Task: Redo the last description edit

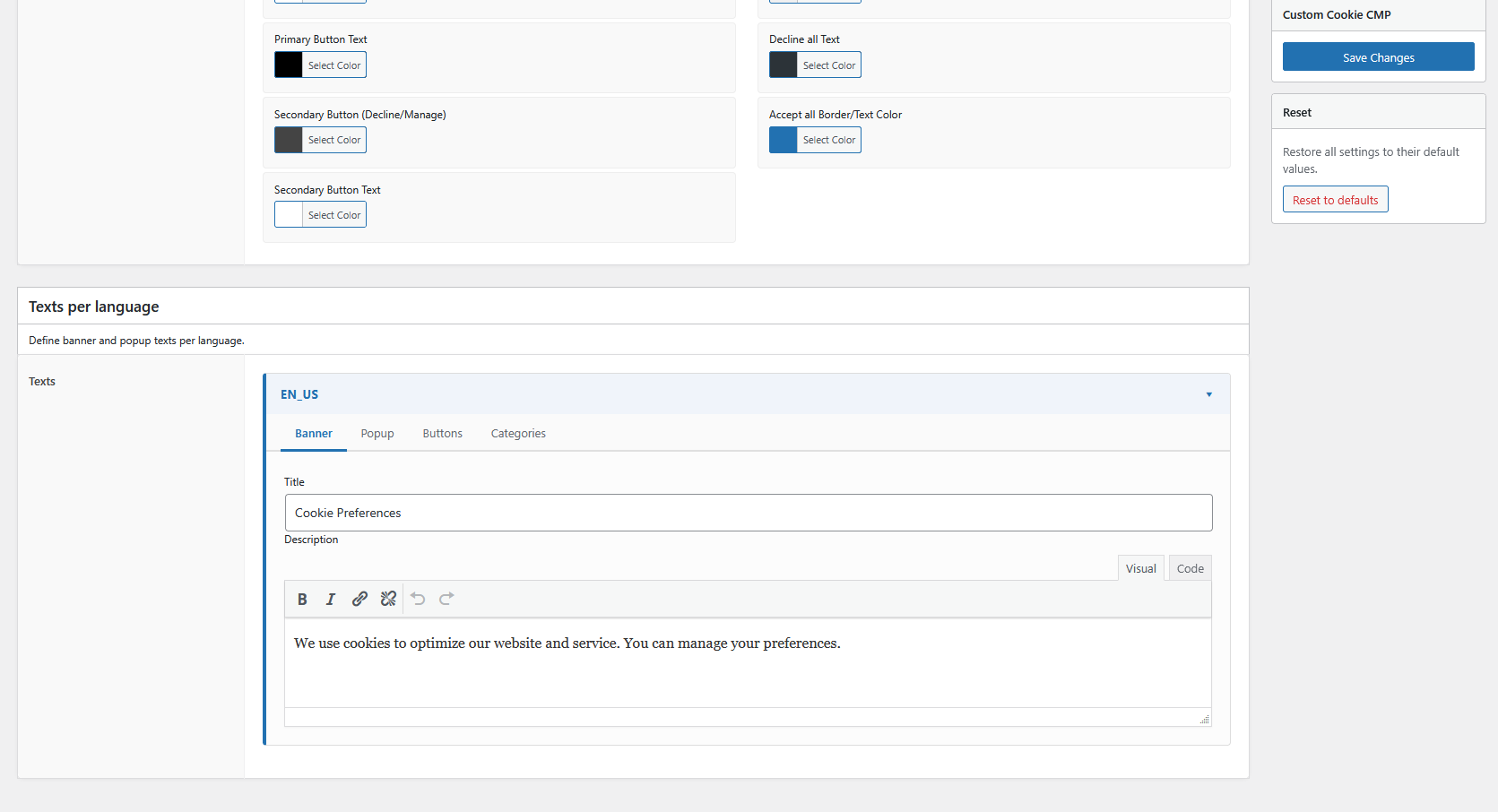Action: pyautogui.click(x=446, y=599)
